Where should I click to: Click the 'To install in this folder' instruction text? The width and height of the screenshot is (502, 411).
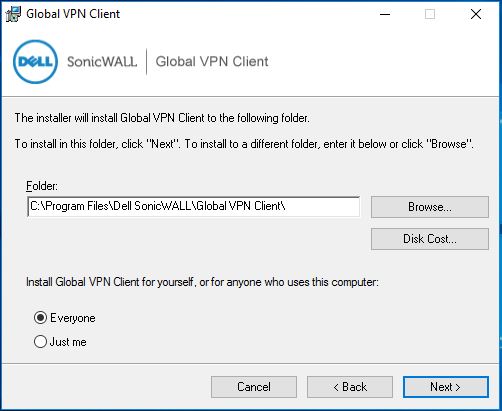tap(244, 144)
